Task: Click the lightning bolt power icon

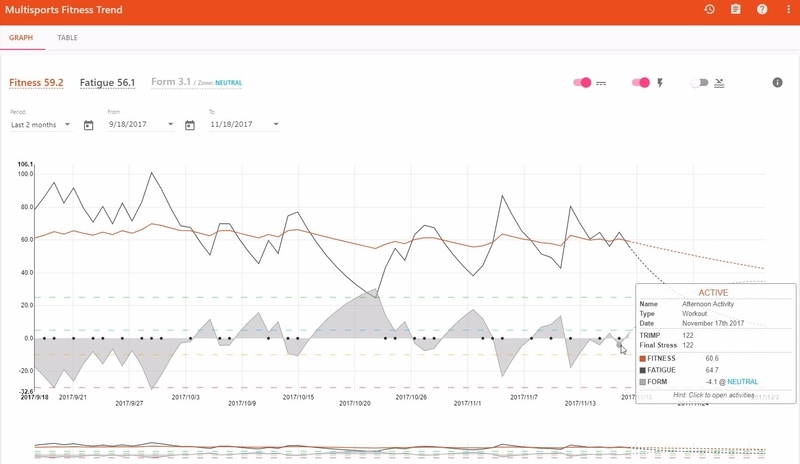Action: (x=660, y=83)
